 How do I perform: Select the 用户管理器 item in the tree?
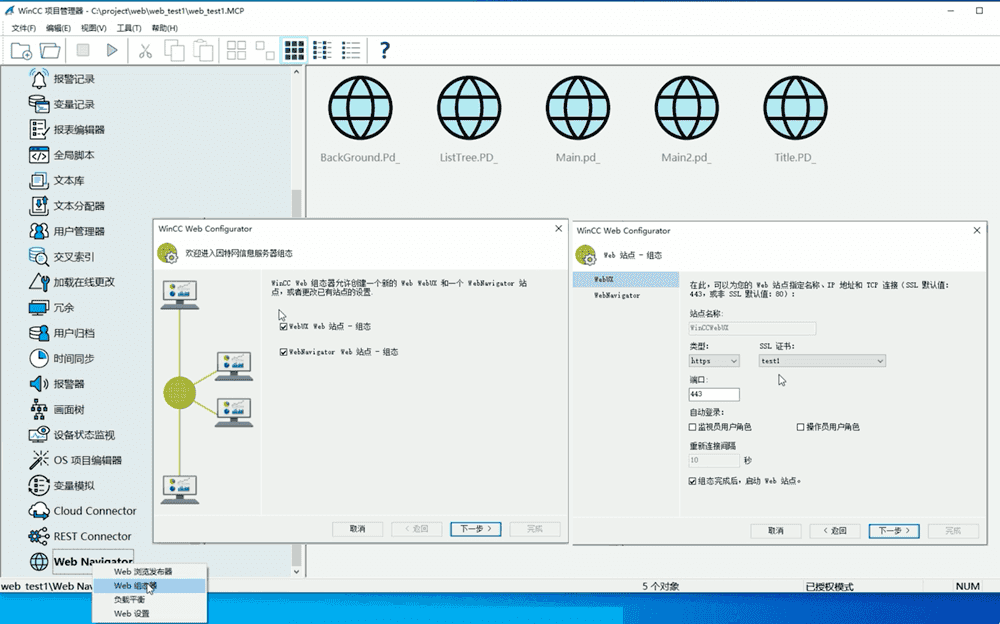[x=79, y=231]
